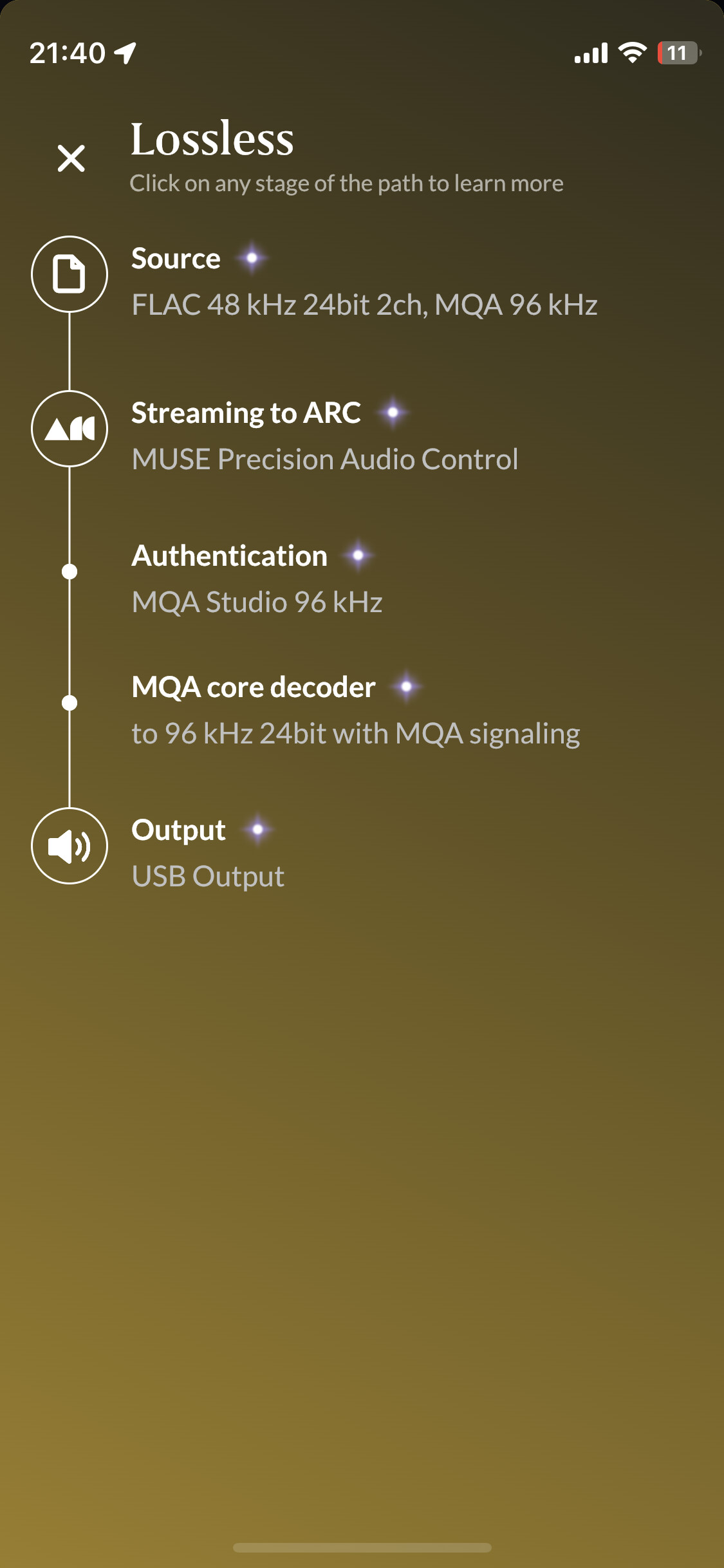Tap the MQA Studio 96 kHz text
The image size is (724, 1568).
tap(257, 602)
